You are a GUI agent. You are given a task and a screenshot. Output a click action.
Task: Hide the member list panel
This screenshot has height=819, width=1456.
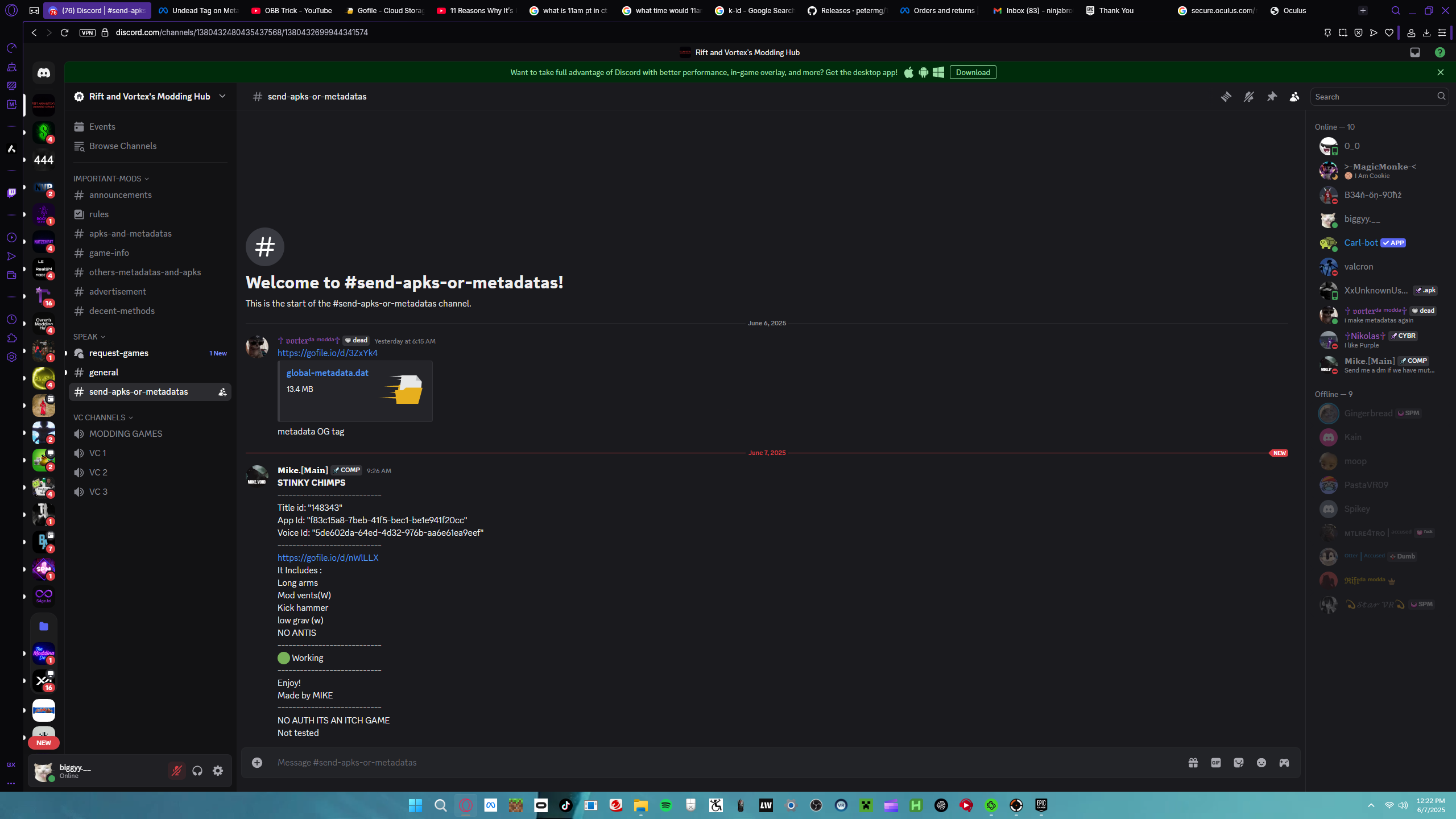1294,97
